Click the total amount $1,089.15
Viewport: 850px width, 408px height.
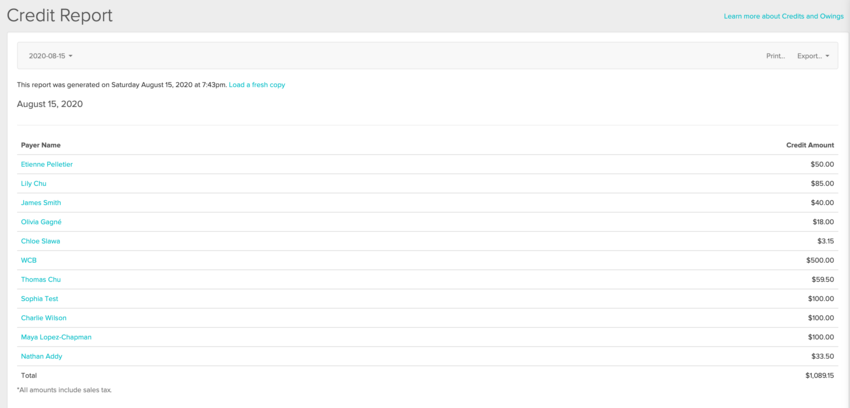point(818,376)
